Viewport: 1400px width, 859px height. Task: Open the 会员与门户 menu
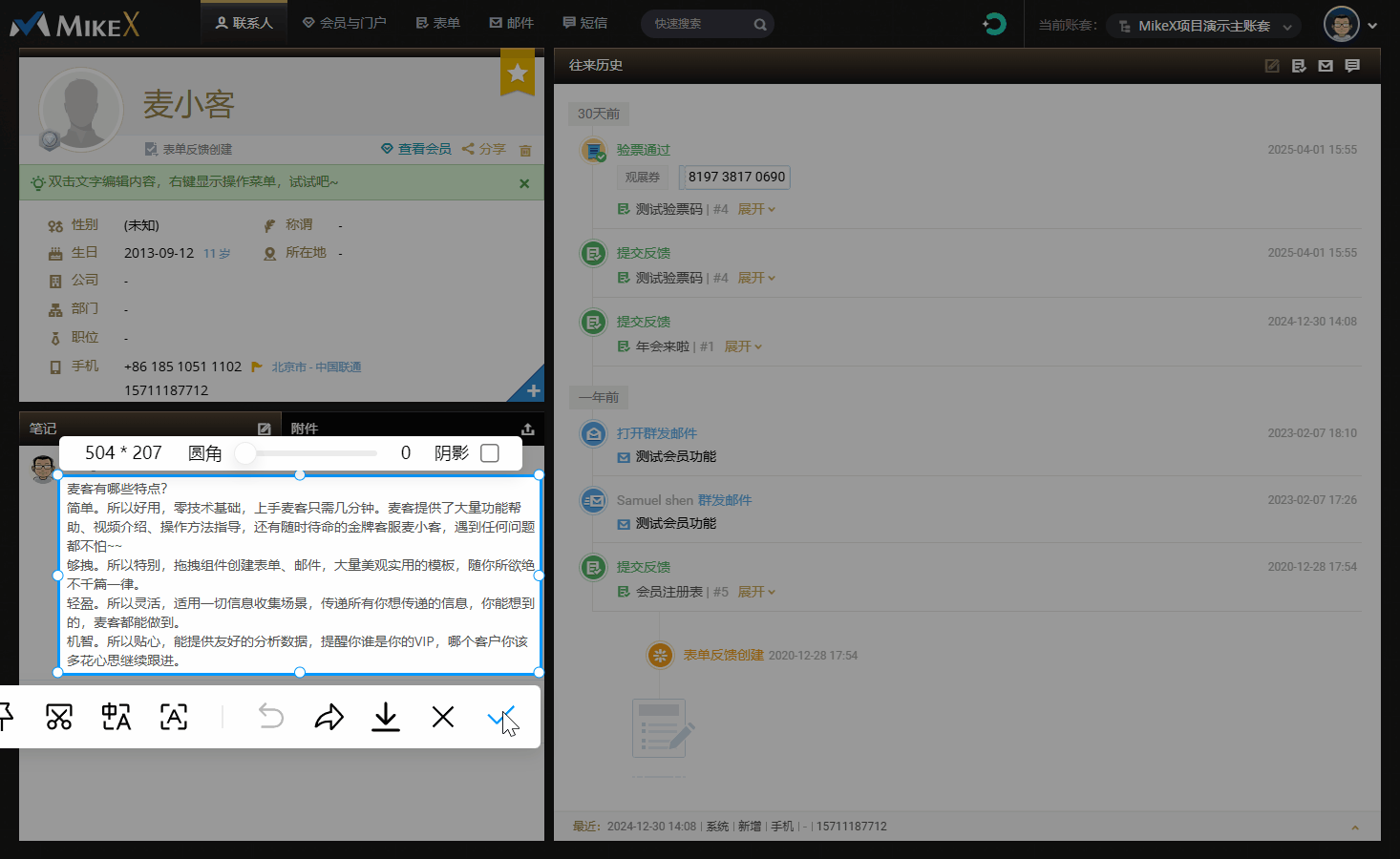tap(345, 23)
